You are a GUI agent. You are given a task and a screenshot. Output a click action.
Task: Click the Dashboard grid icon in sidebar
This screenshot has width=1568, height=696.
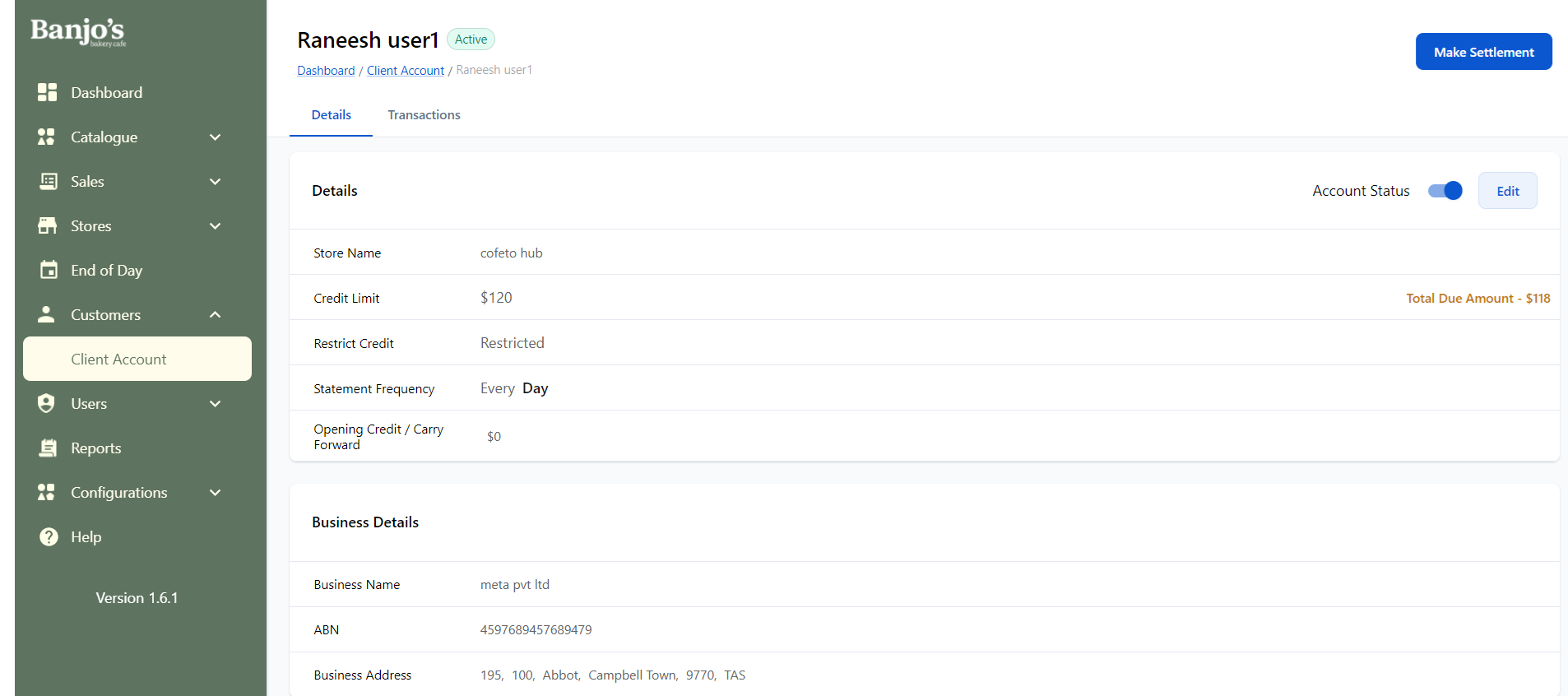tap(47, 92)
